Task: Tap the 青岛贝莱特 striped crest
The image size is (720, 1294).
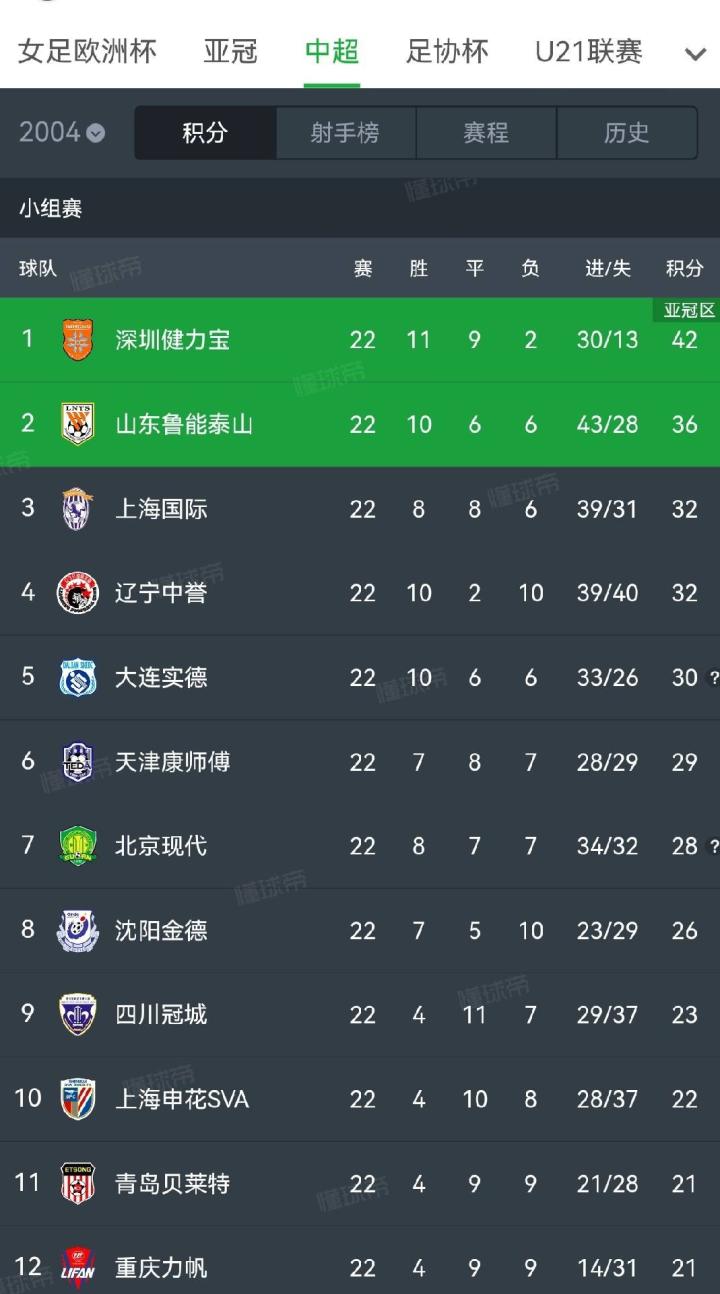Action: pos(77,1184)
